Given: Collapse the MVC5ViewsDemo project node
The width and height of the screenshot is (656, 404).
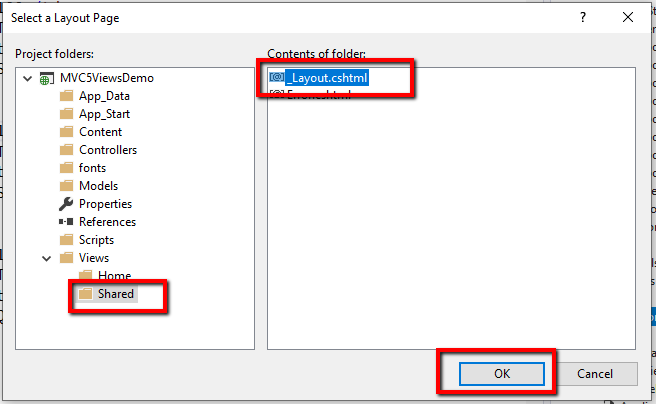Looking at the screenshot, I should (27, 78).
